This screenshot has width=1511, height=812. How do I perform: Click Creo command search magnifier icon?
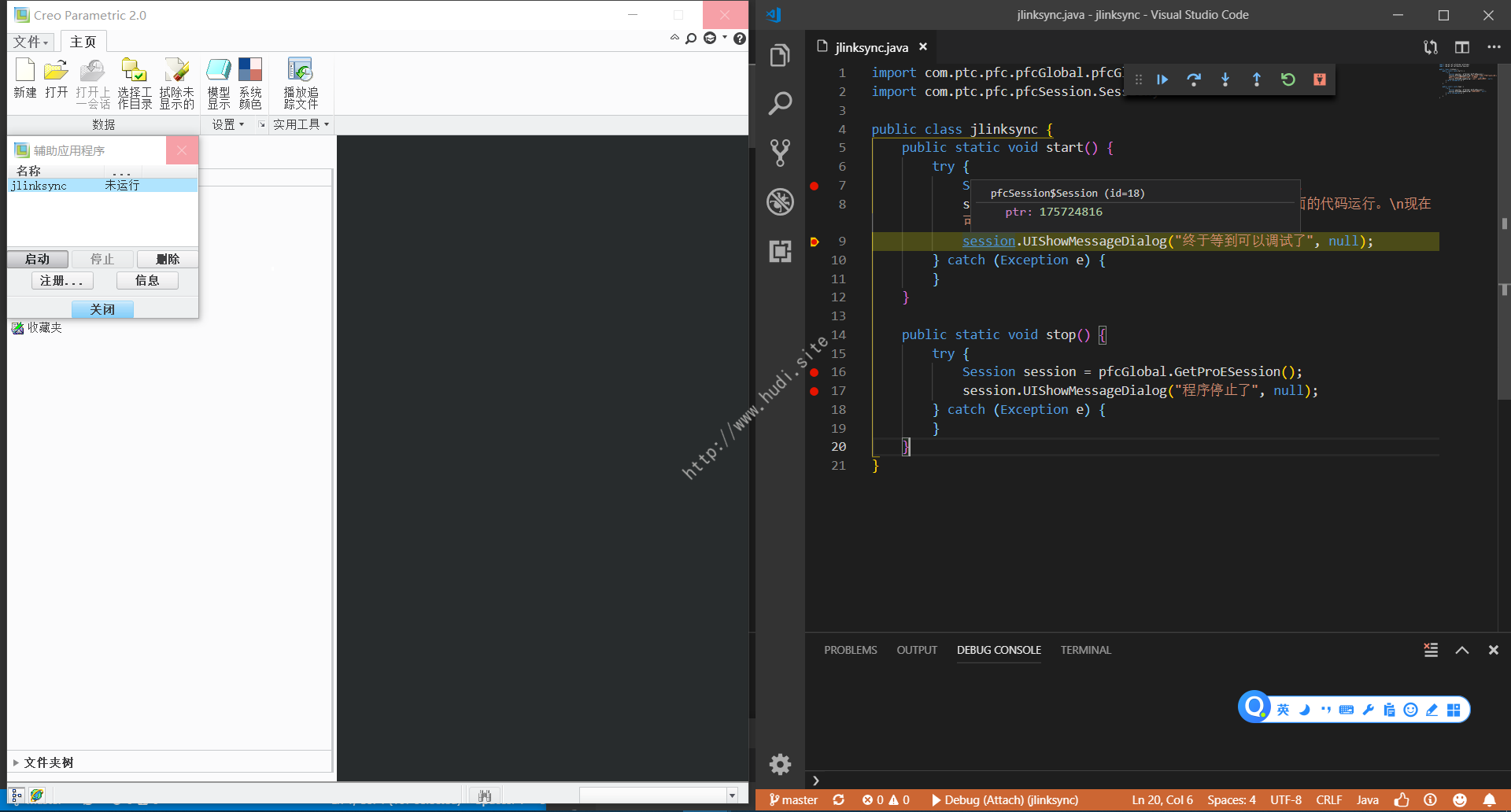point(691,39)
